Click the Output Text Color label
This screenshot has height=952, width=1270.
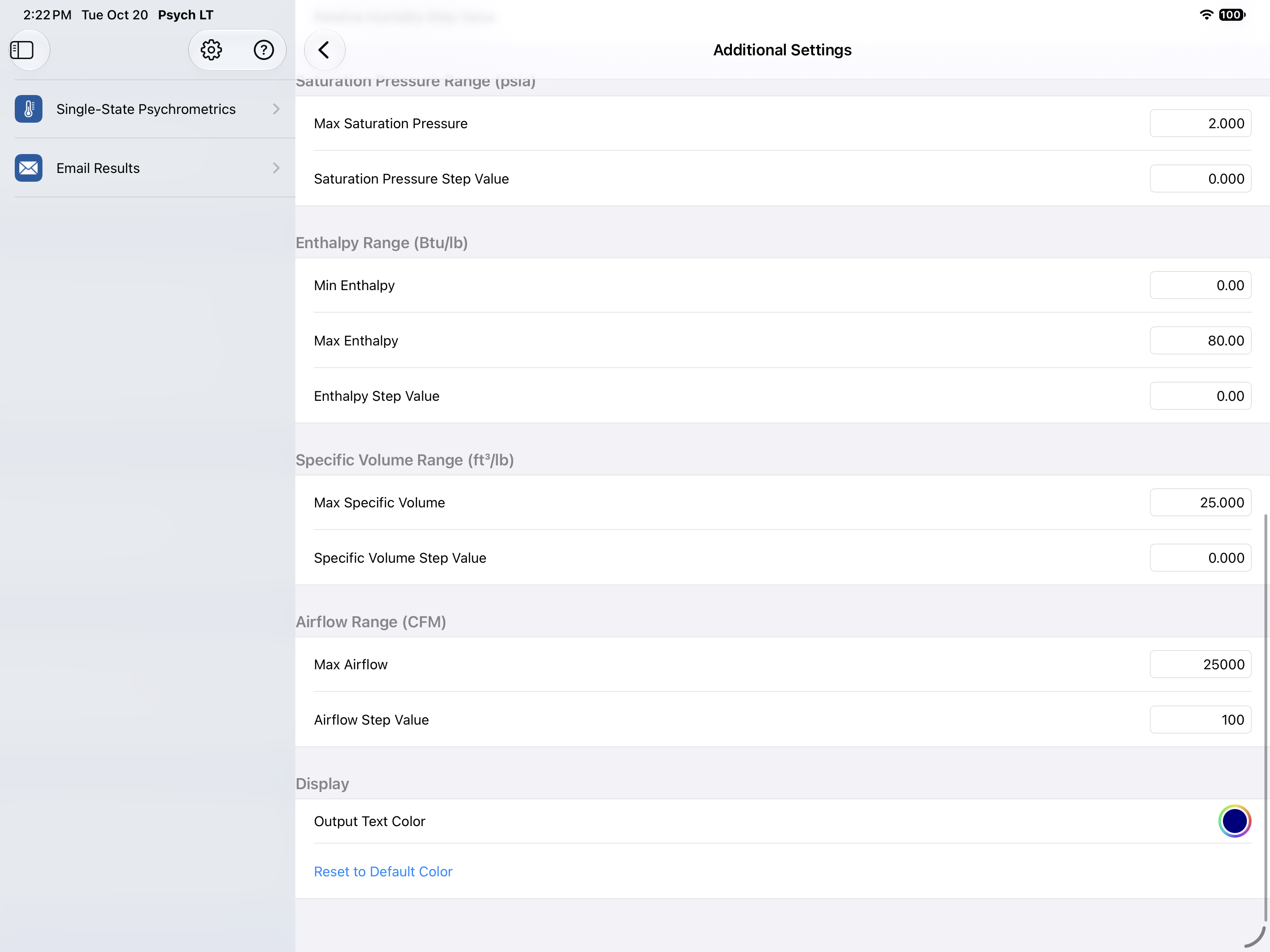[x=370, y=821]
